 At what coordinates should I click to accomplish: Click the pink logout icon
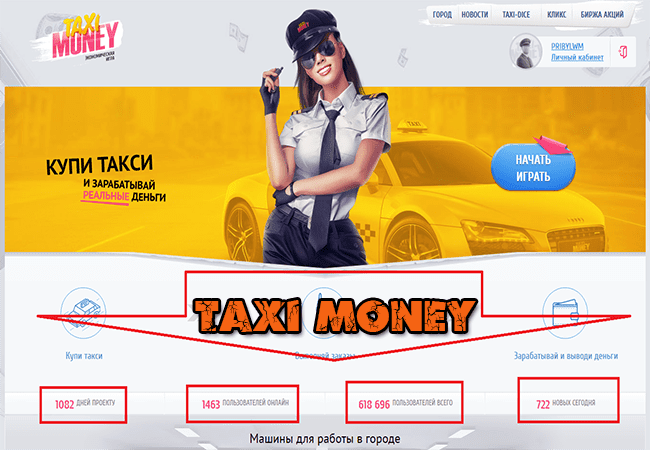click(x=623, y=52)
